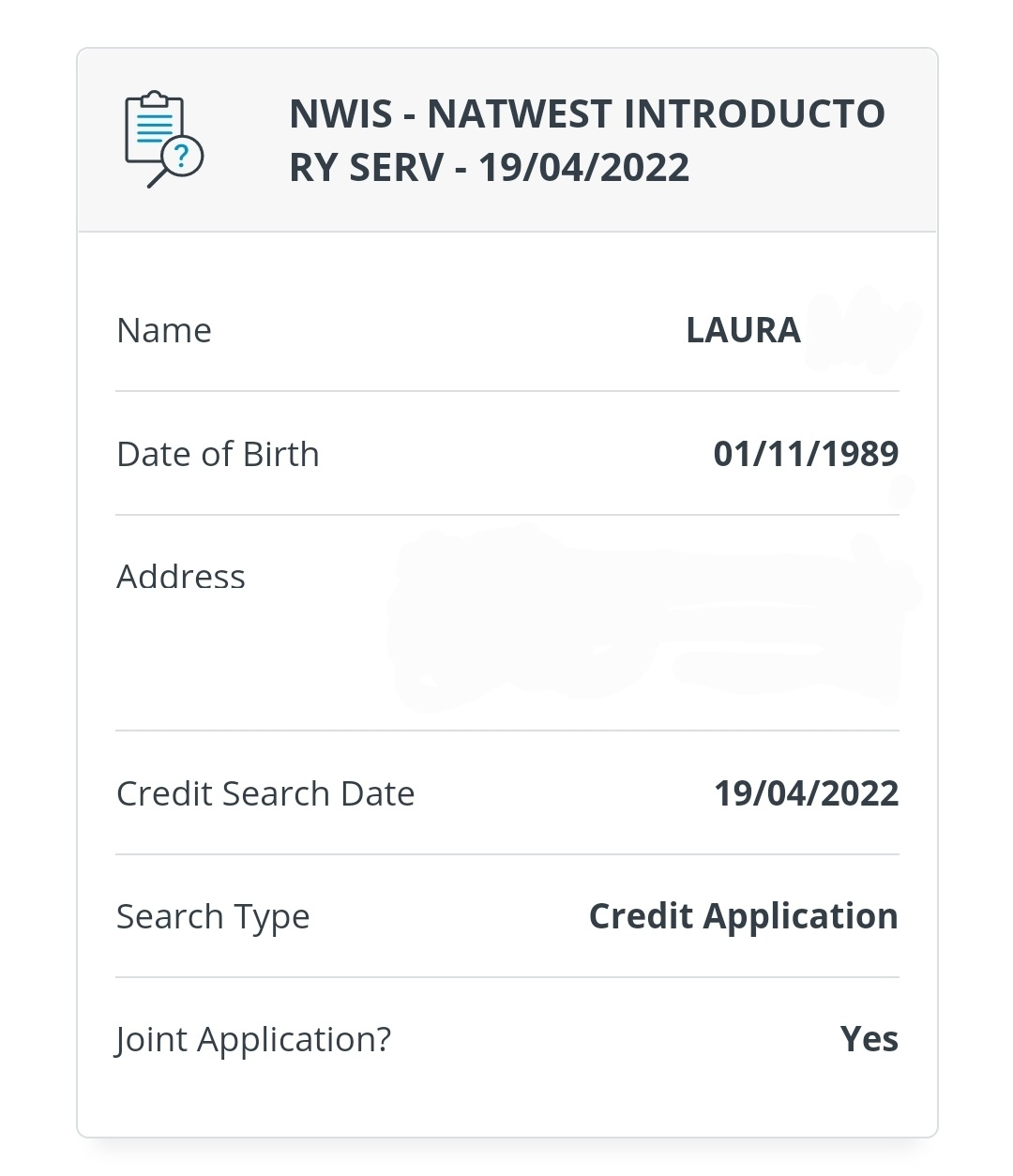
Task: Click the Address label
Action: [181, 577]
